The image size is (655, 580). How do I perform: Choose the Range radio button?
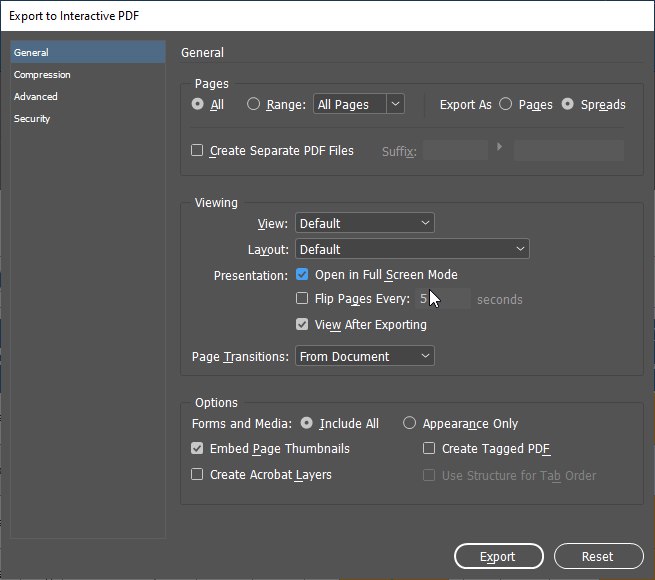click(x=254, y=104)
